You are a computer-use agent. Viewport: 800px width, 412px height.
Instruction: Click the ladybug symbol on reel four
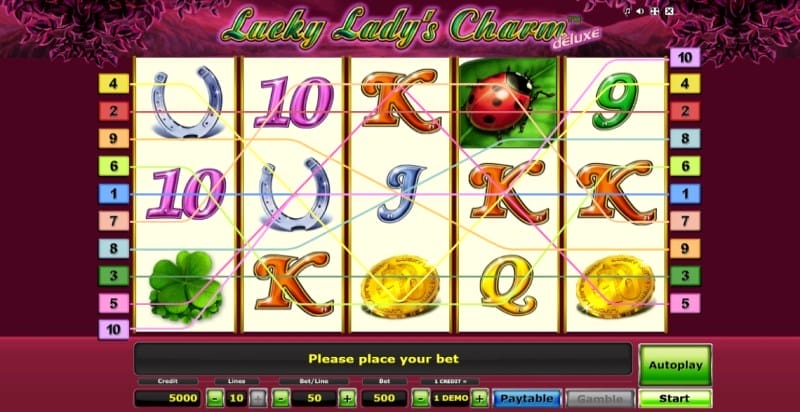click(507, 102)
